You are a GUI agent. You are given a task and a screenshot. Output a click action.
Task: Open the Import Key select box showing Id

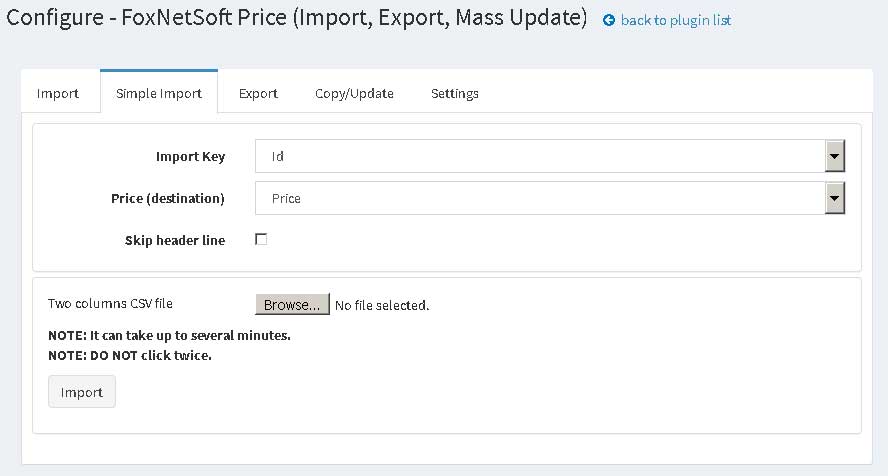[x=549, y=156]
